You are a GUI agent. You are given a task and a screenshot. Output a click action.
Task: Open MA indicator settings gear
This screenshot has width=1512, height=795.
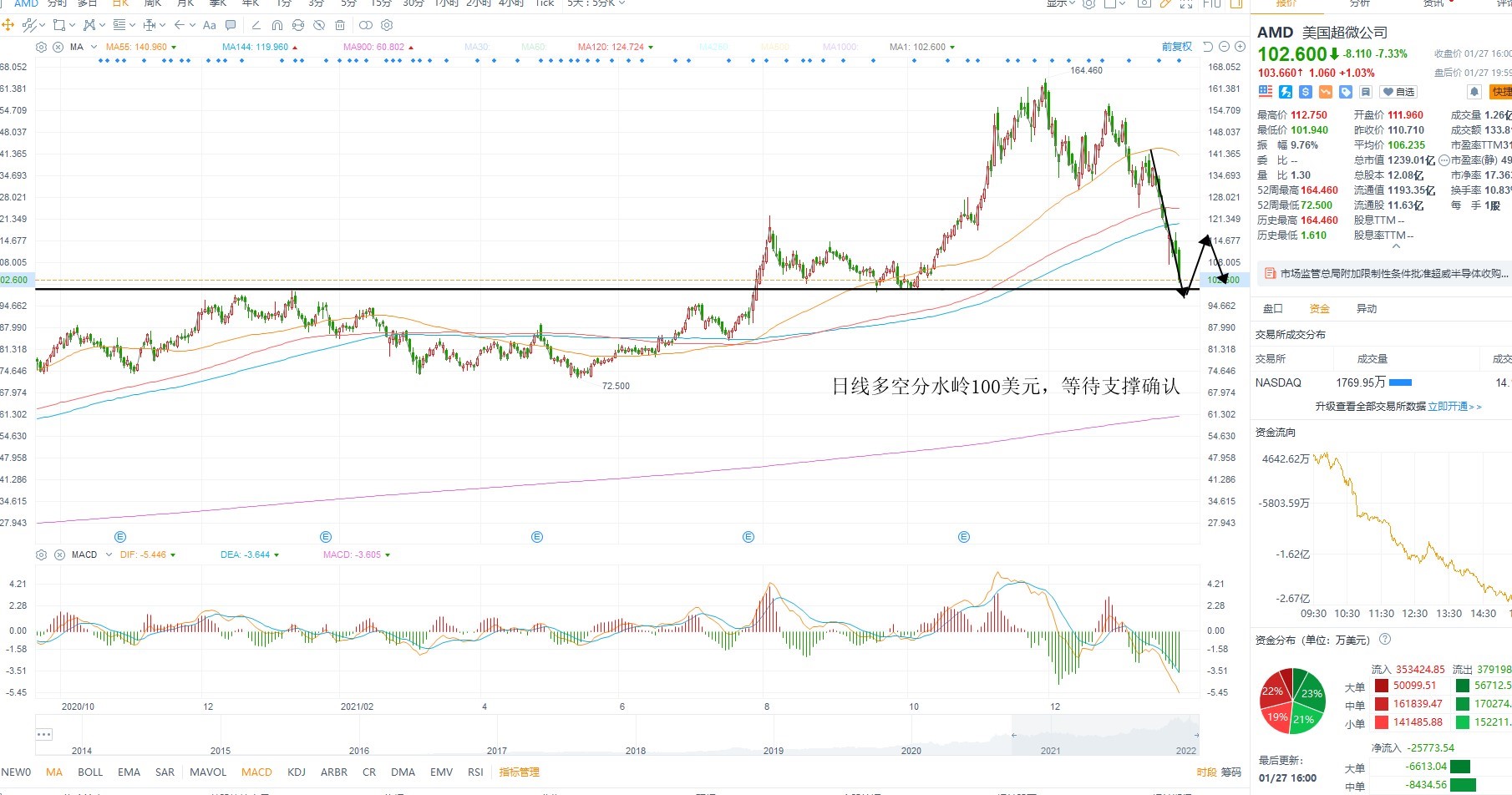41,47
